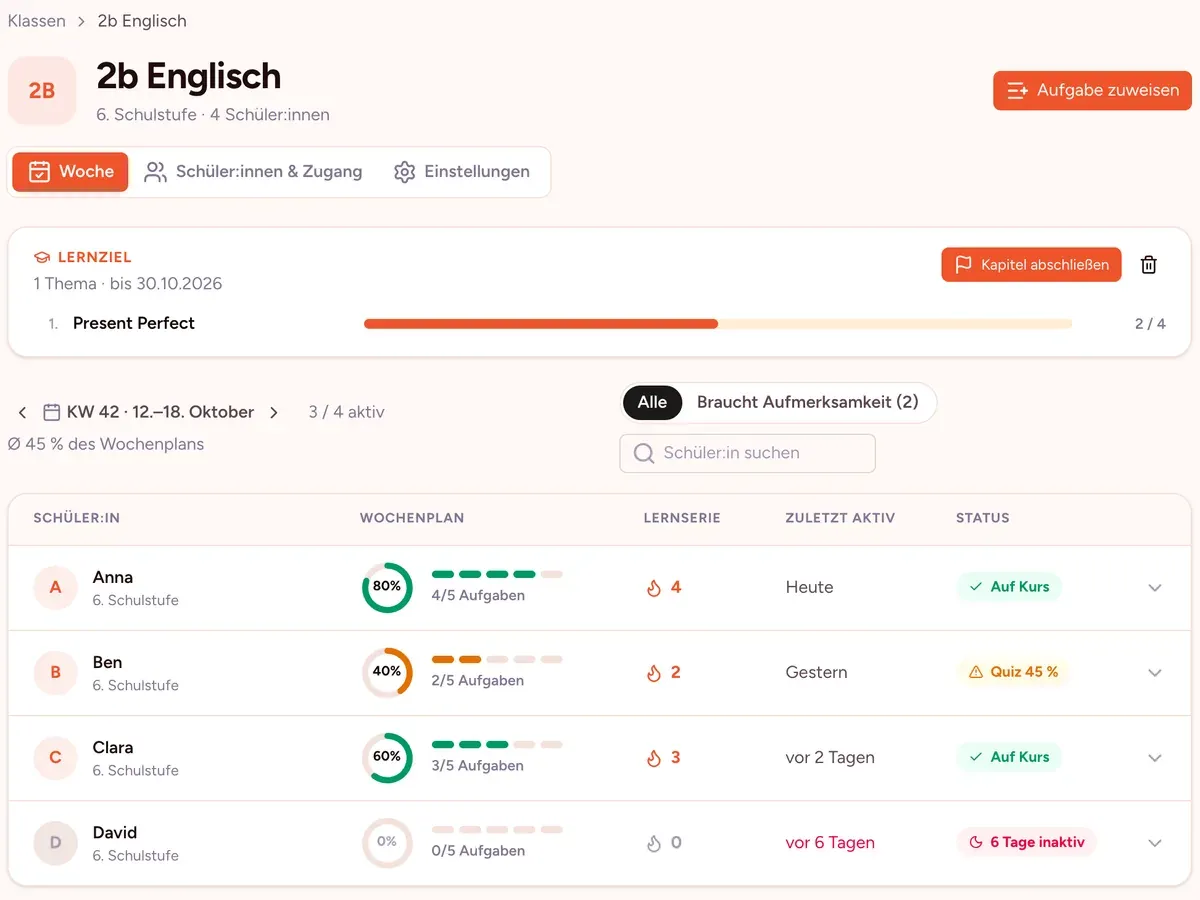Click Anna's avatar circle A
Viewport: 1200px width, 900px height.
pyautogui.click(x=55, y=588)
